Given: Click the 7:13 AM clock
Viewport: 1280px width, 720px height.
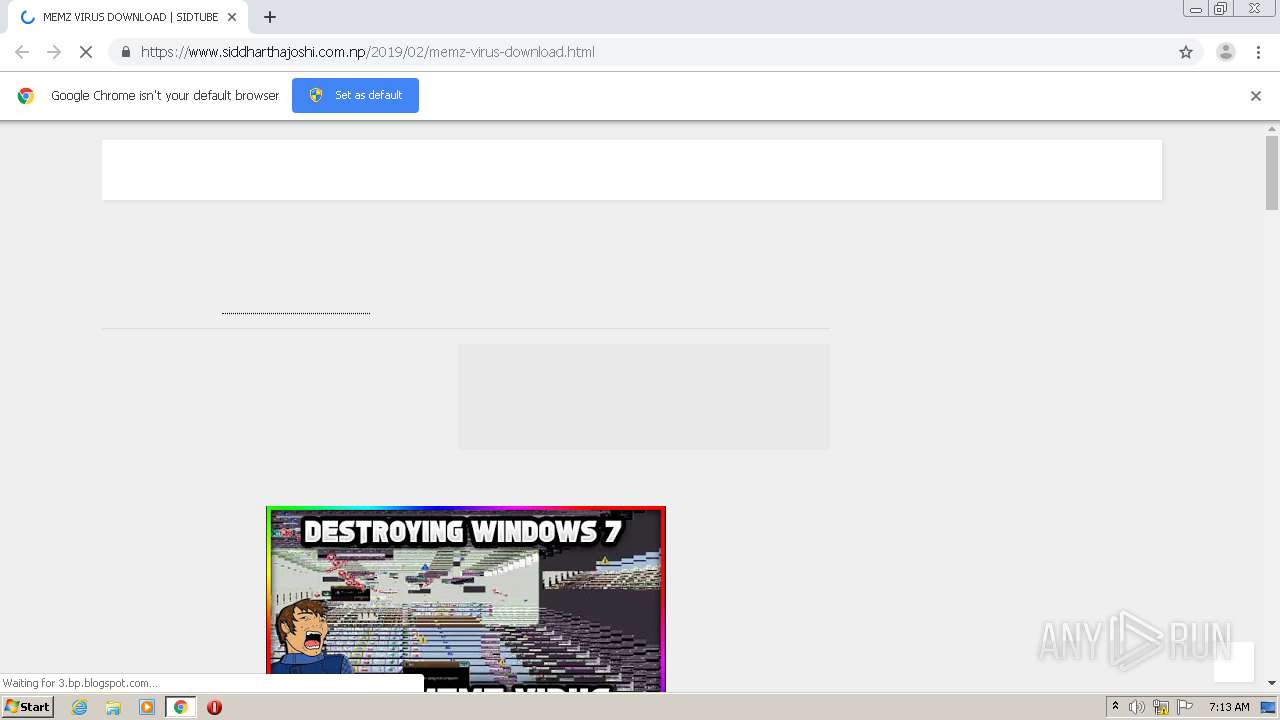Looking at the screenshot, I should pos(1229,707).
